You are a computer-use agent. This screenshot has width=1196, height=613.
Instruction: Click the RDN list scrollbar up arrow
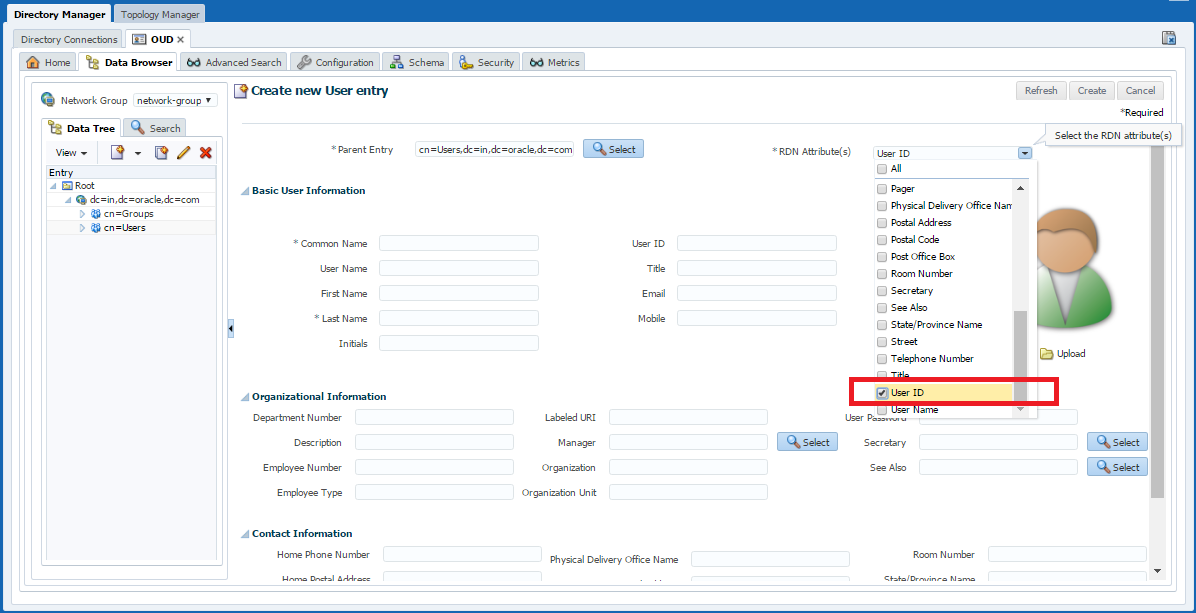click(1021, 188)
